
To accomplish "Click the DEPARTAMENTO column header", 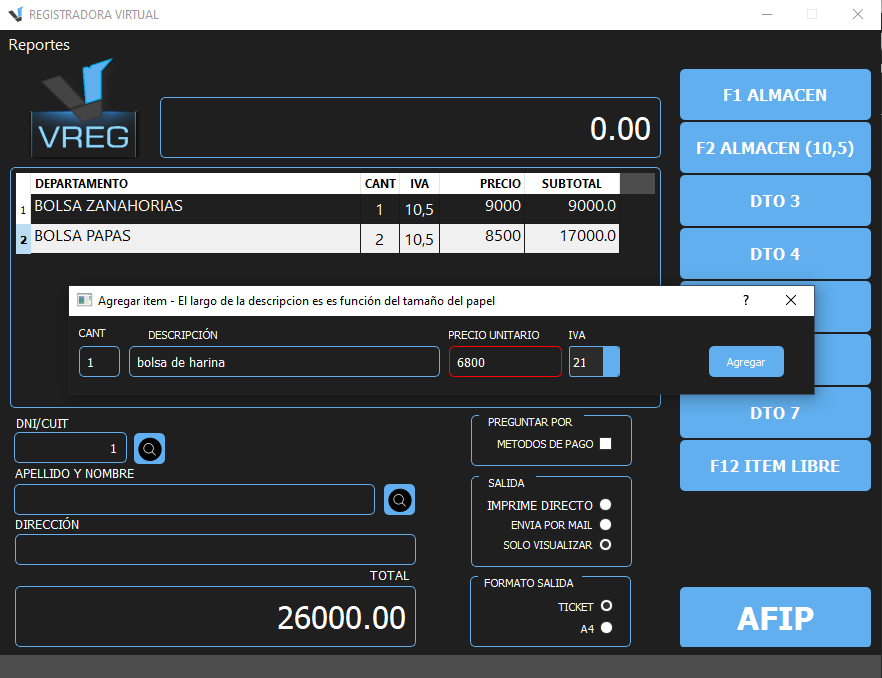I will coord(195,183).
